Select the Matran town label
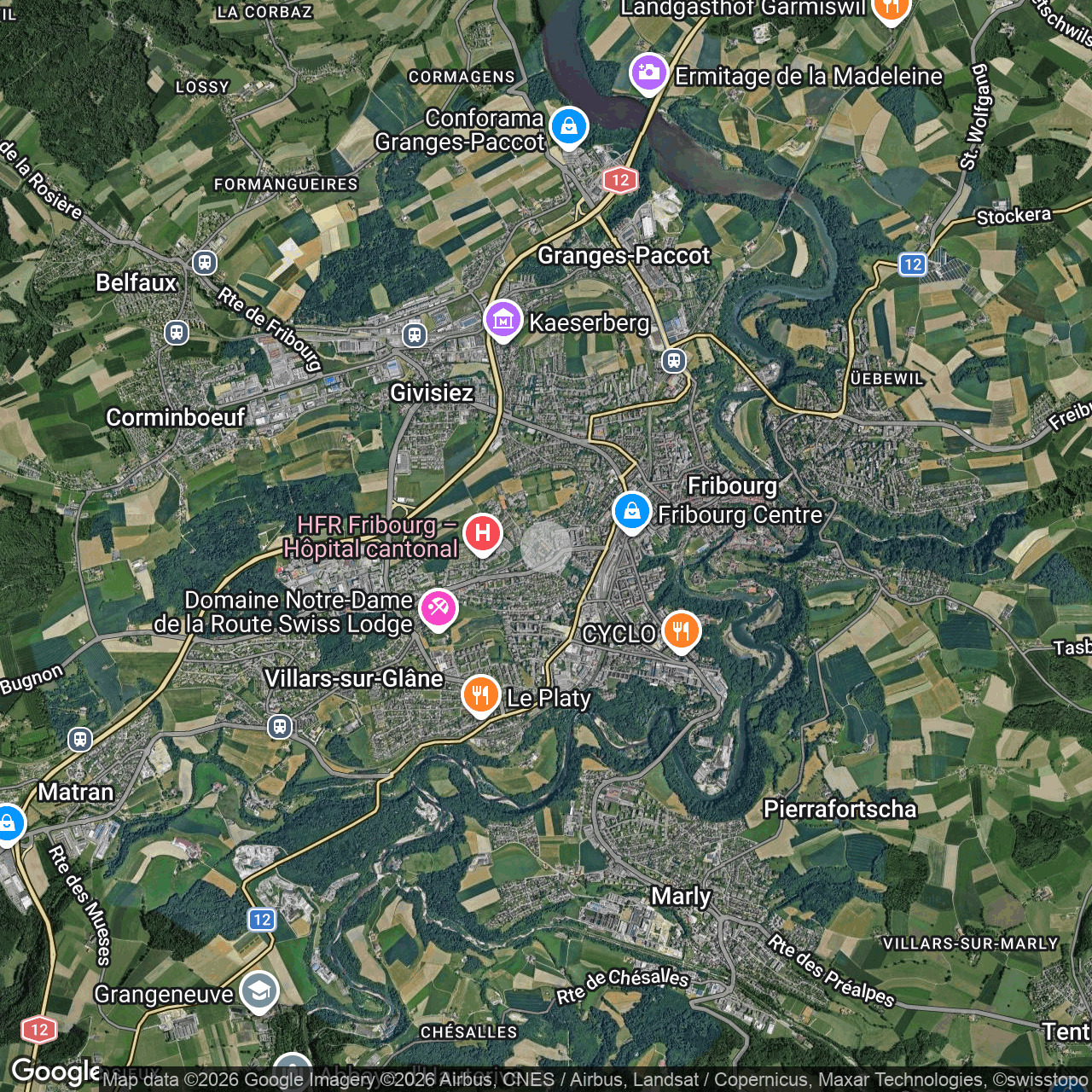Image resolution: width=1092 pixels, height=1092 pixels. 76,793
